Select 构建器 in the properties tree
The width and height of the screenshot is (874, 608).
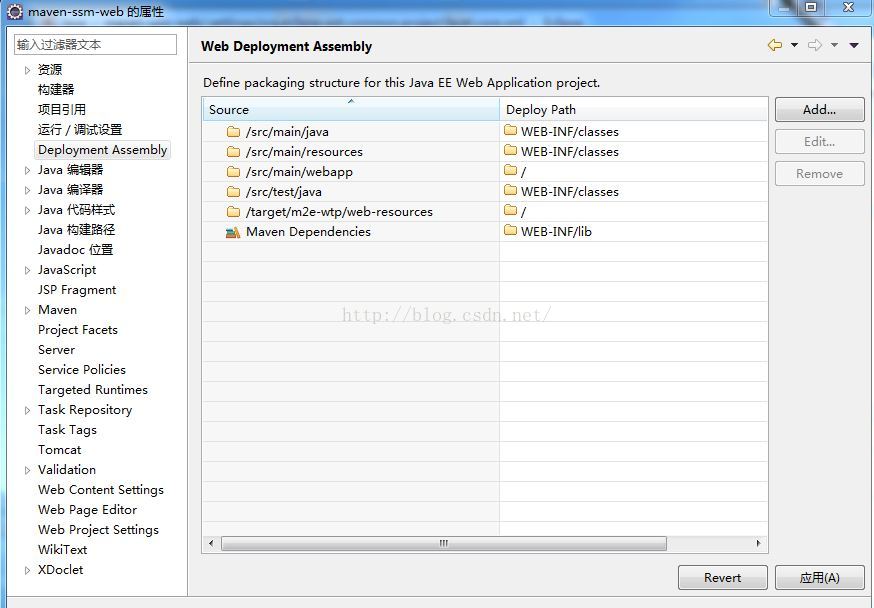tap(56, 90)
